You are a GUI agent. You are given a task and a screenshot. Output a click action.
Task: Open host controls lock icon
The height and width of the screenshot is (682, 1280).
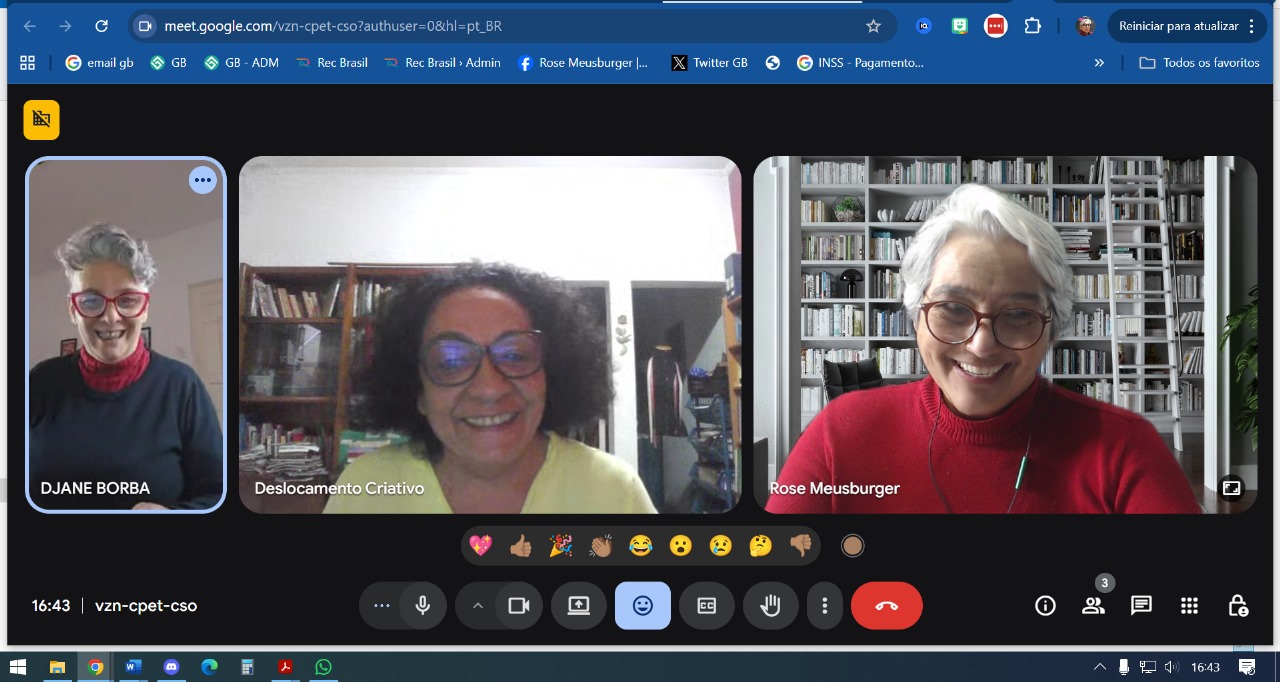pos(1237,605)
